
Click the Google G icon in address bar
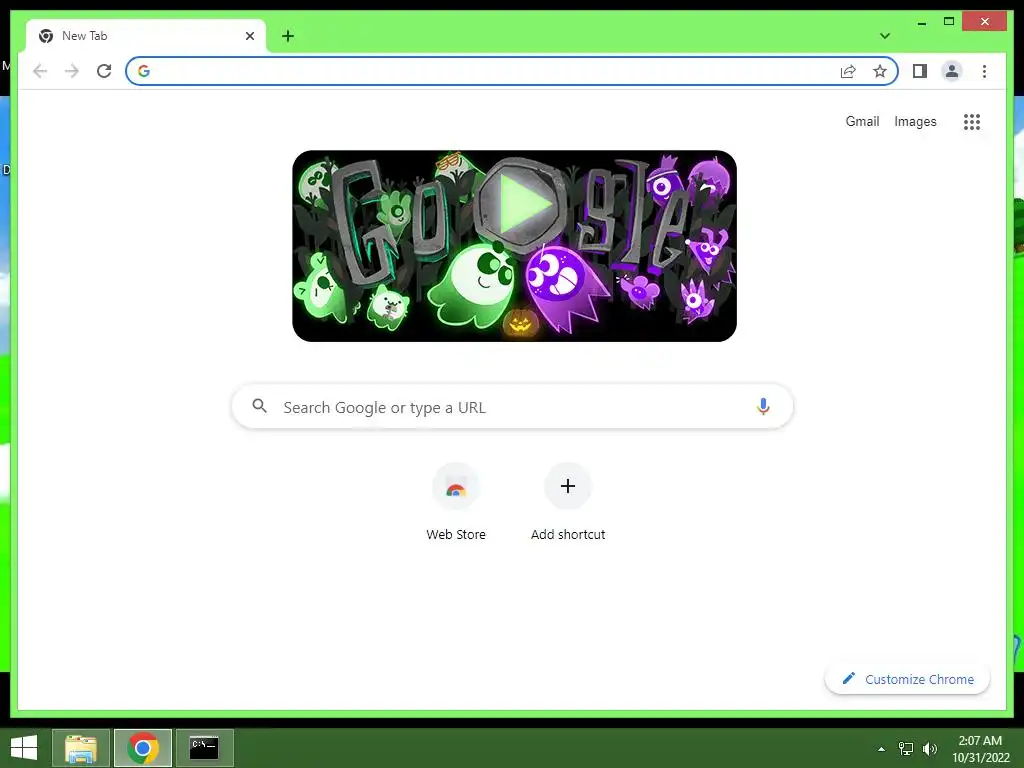[x=144, y=71]
